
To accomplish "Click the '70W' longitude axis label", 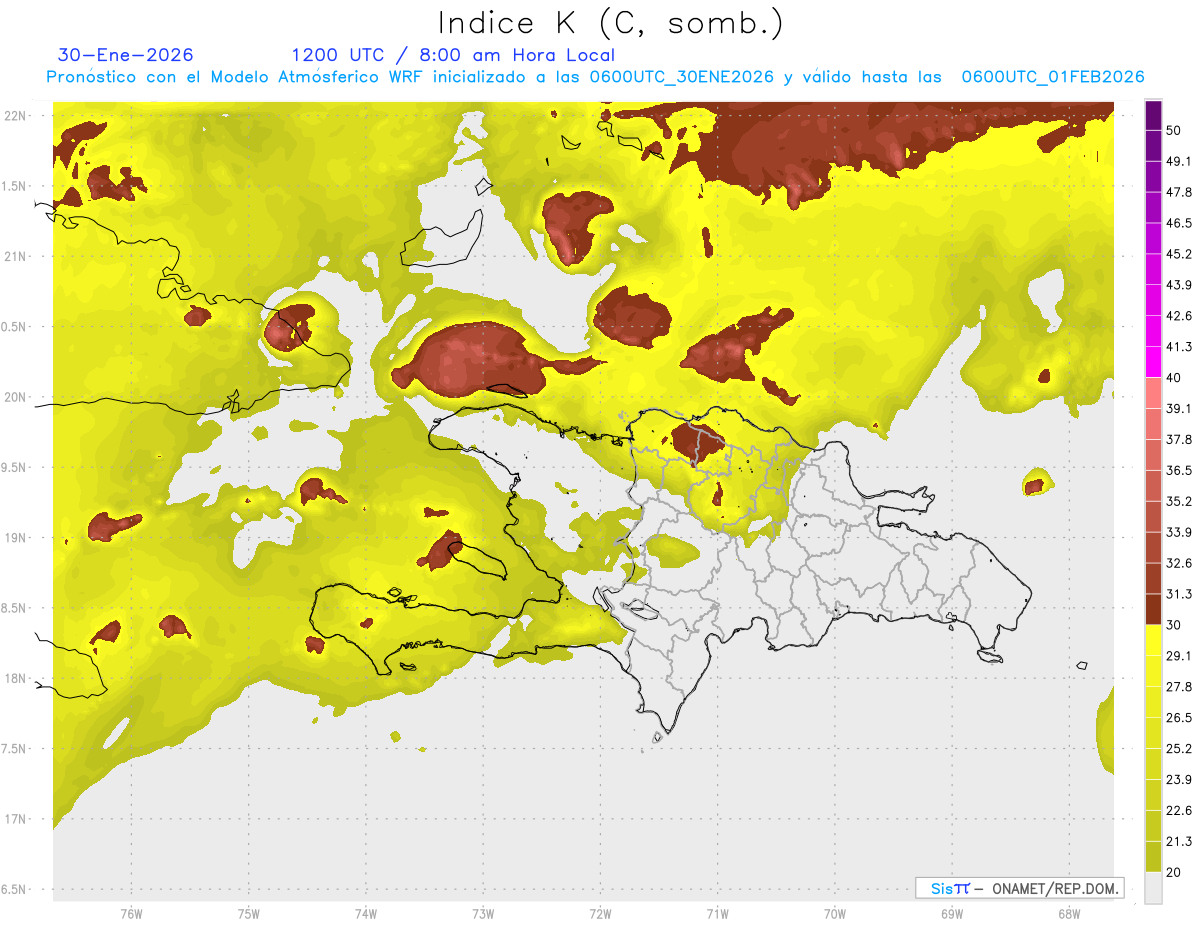I will [x=835, y=914].
